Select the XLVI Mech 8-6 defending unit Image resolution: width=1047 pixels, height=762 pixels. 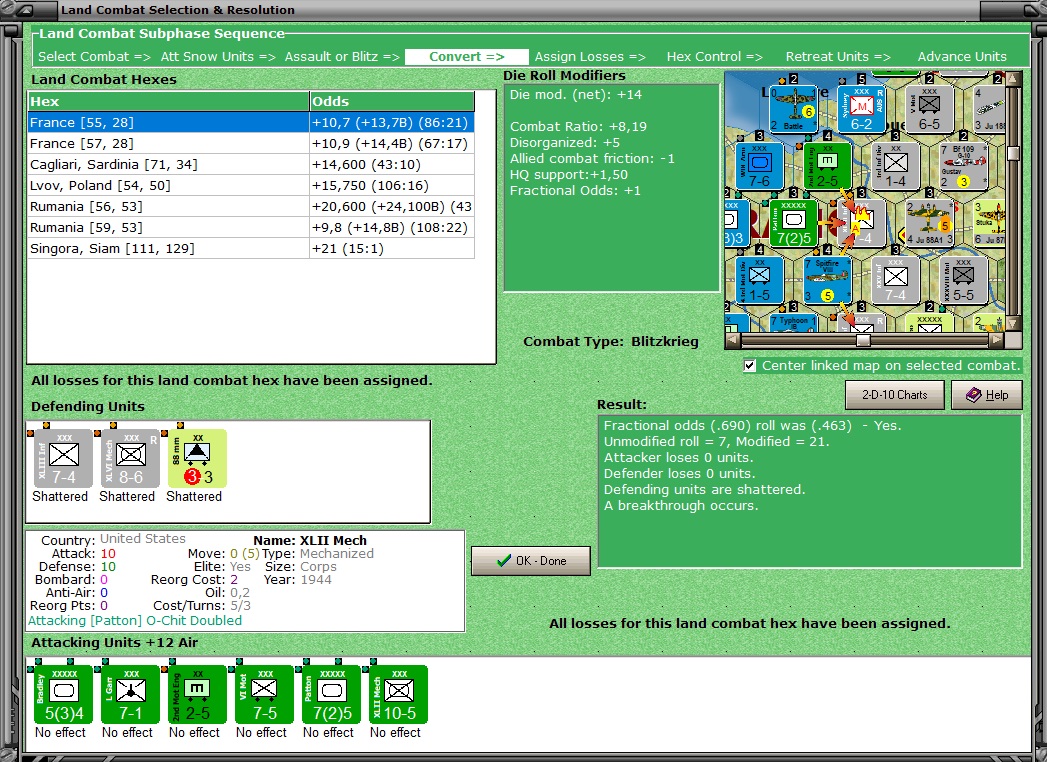tap(130, 459)
